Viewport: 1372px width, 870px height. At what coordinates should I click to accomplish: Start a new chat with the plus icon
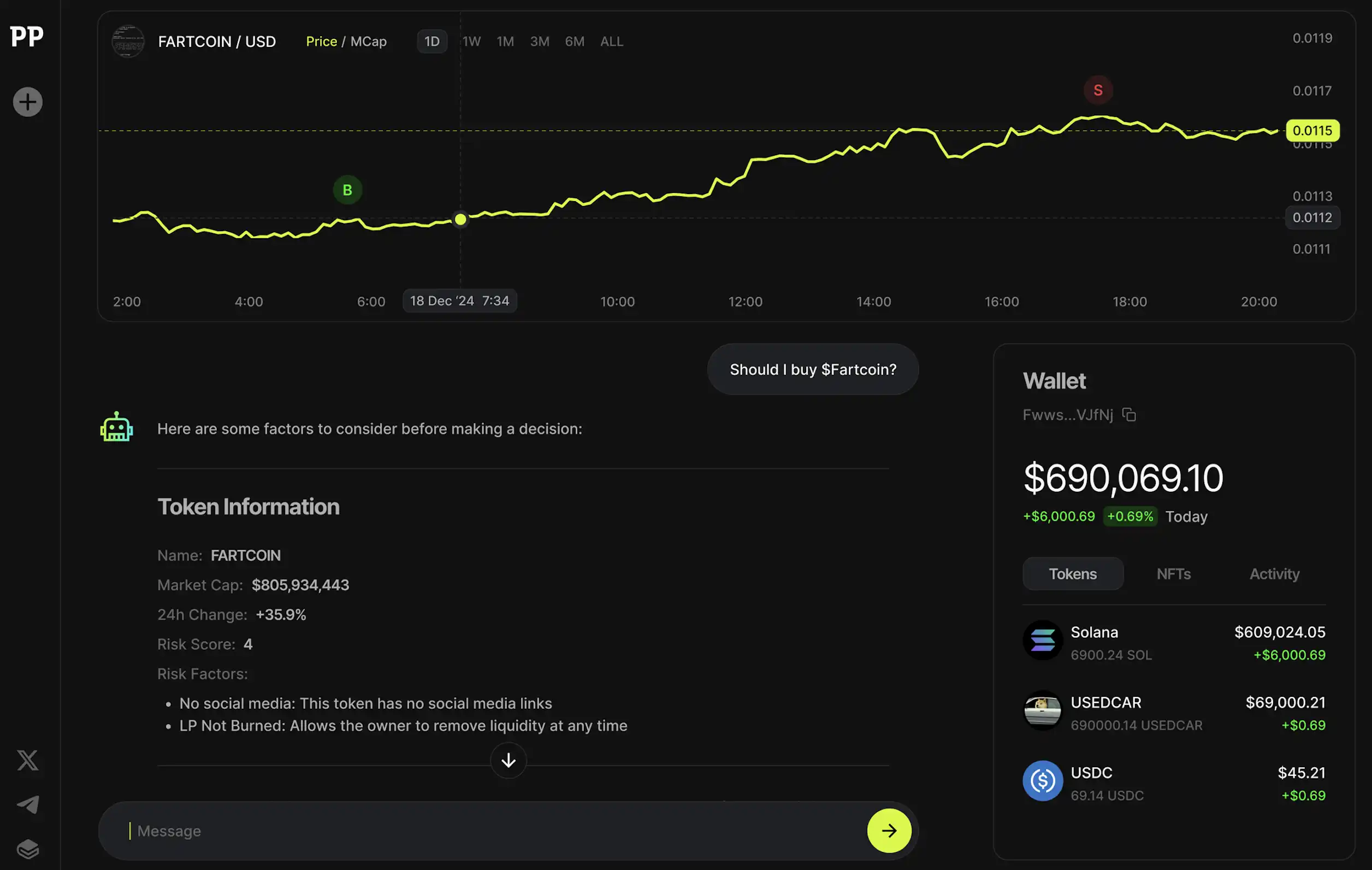(27, 102)
